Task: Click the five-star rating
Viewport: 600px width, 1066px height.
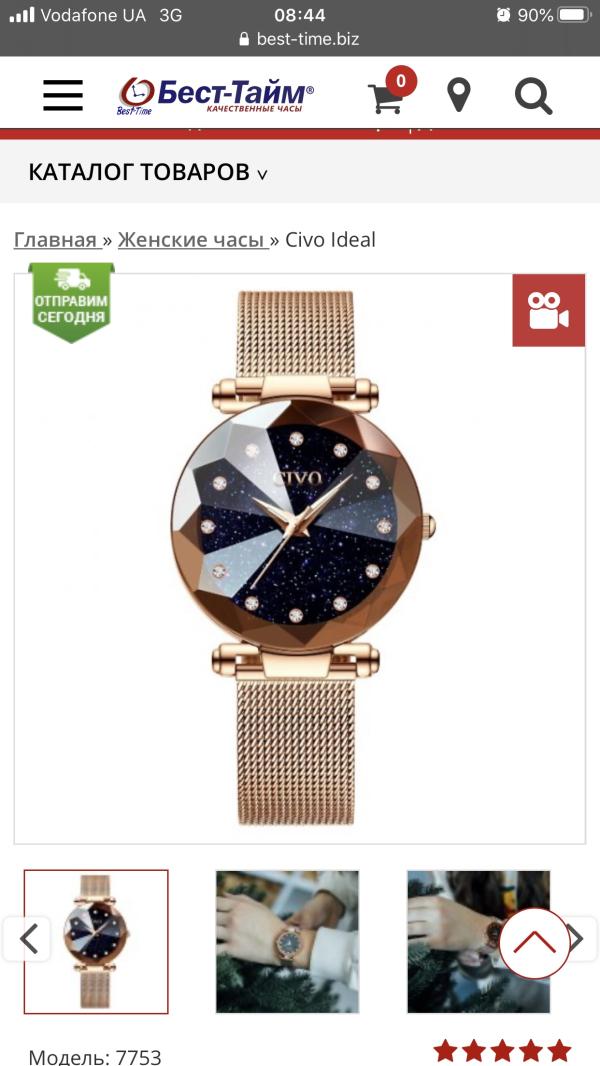Action: (x=502, y=1051)
